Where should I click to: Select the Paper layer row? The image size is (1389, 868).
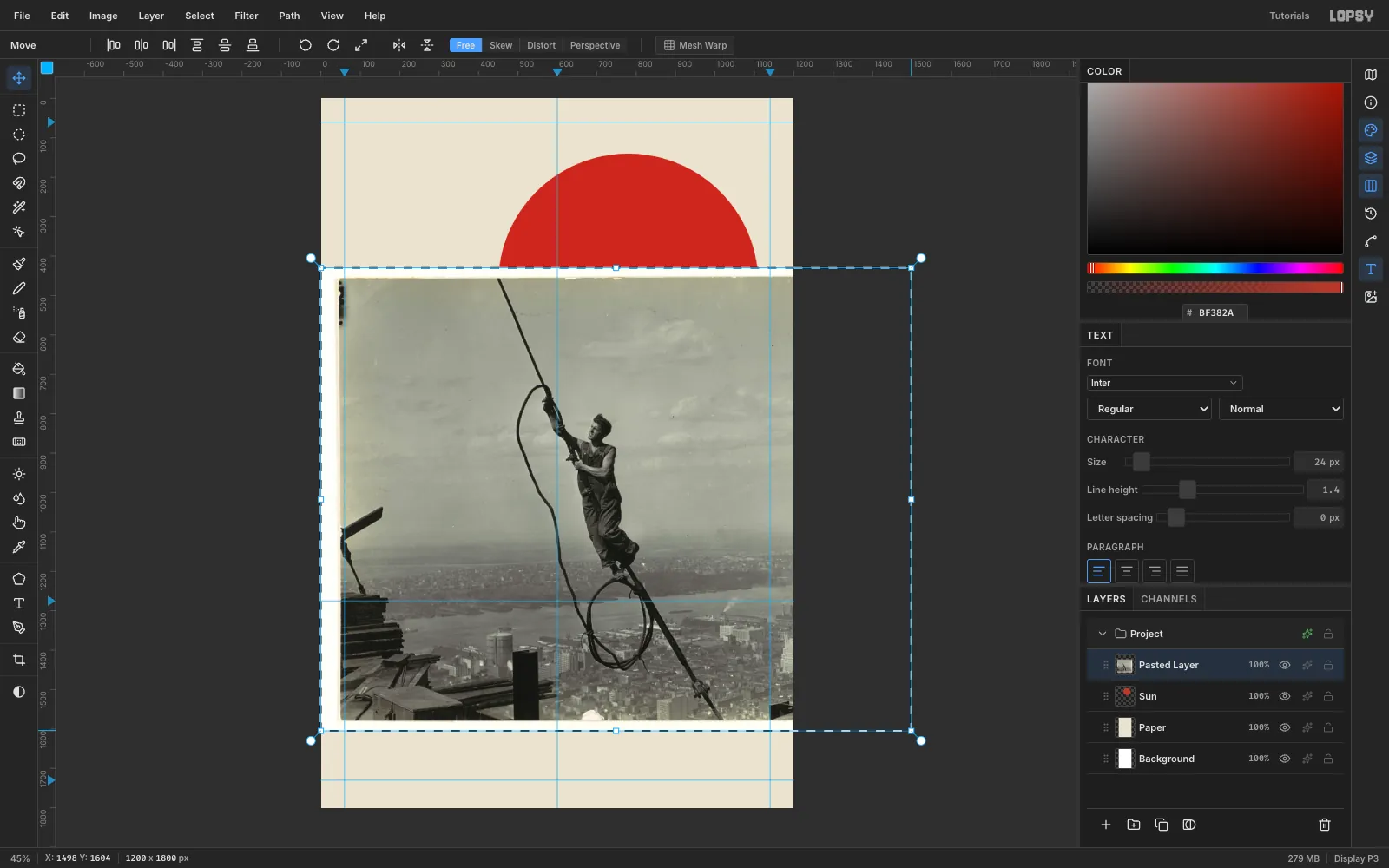[1215, 727]
